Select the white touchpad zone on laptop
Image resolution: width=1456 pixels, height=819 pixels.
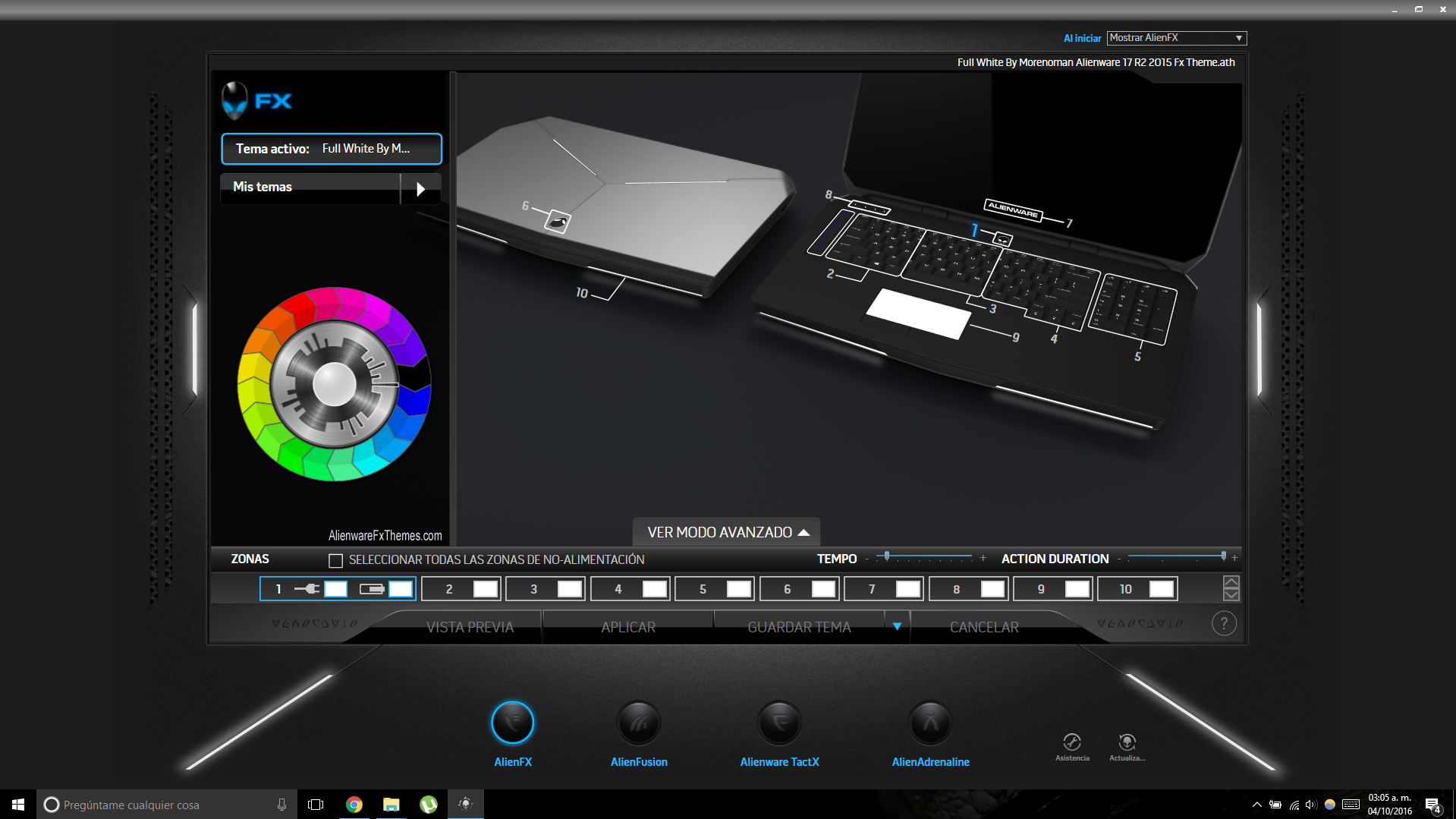point(918,313)
